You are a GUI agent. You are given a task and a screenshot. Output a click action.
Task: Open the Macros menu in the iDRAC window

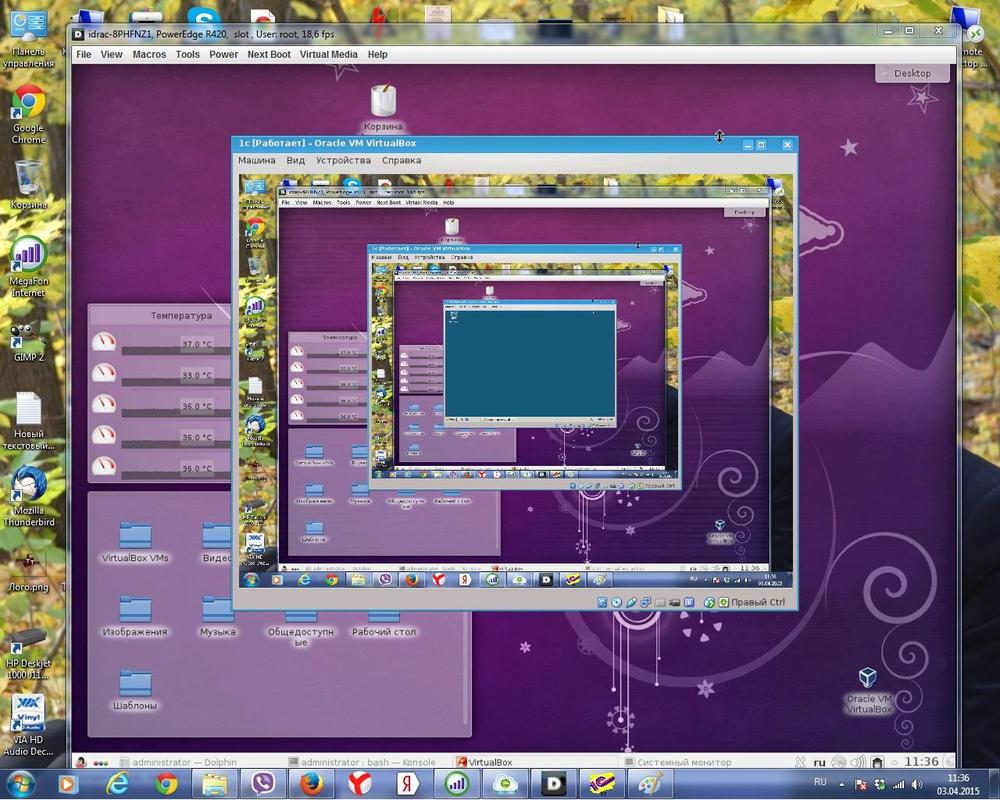(149, 54)
